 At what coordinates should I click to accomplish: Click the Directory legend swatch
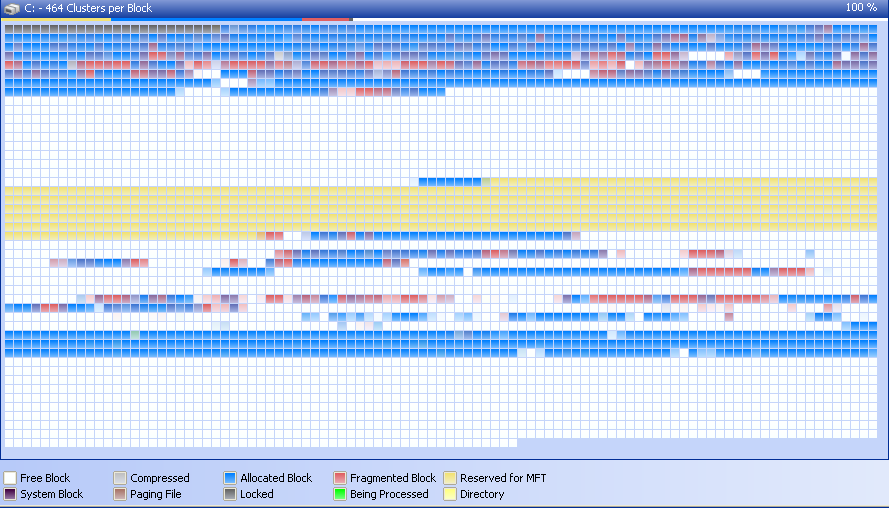tap(450, 494)
